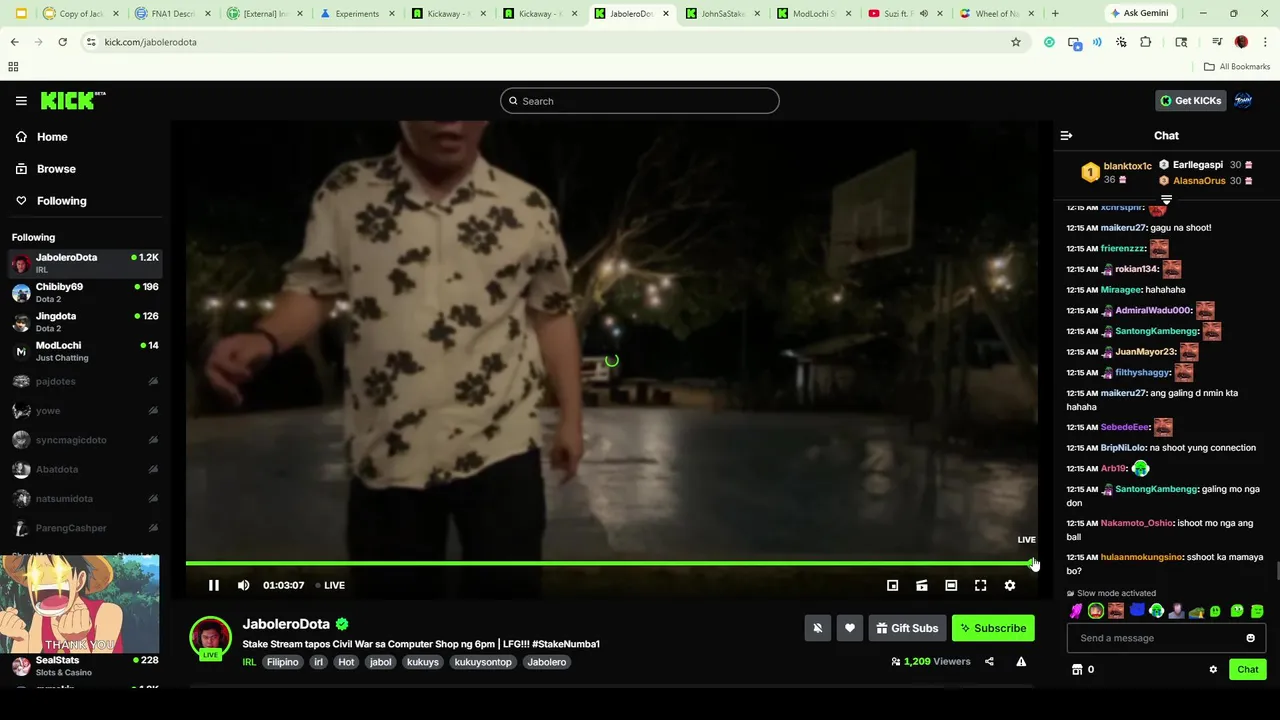Click the kukuysontop tag
The width and height of the screenshot is (1280, 720).
coord(483,662)
